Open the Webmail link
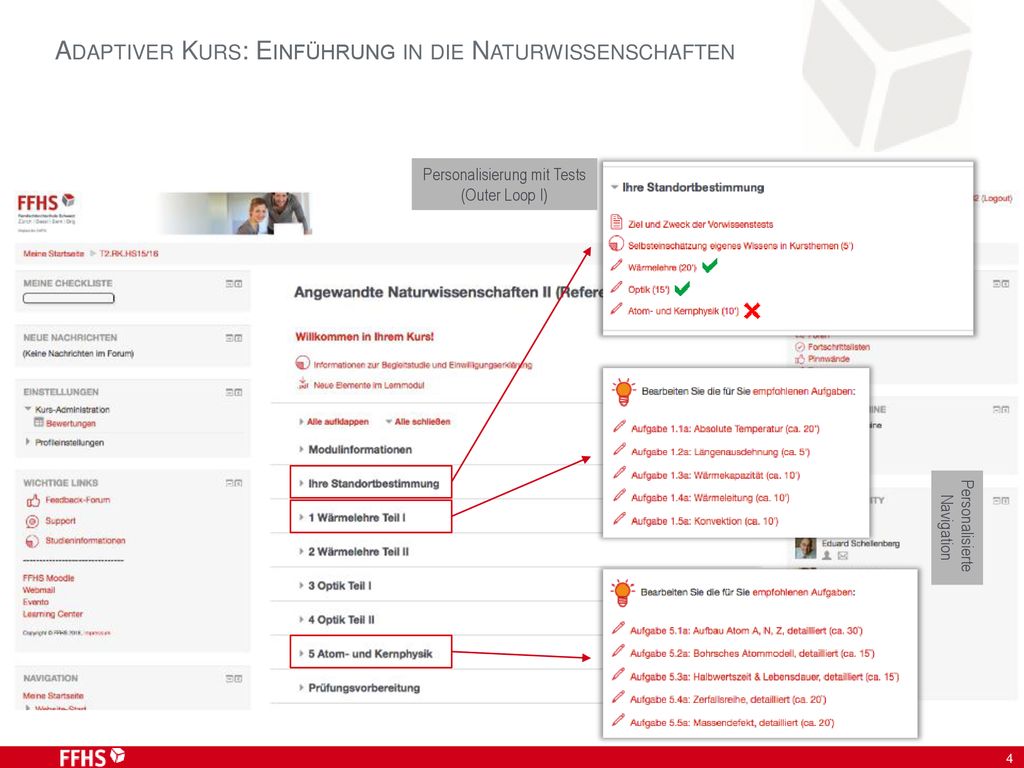 coord(39,590)
